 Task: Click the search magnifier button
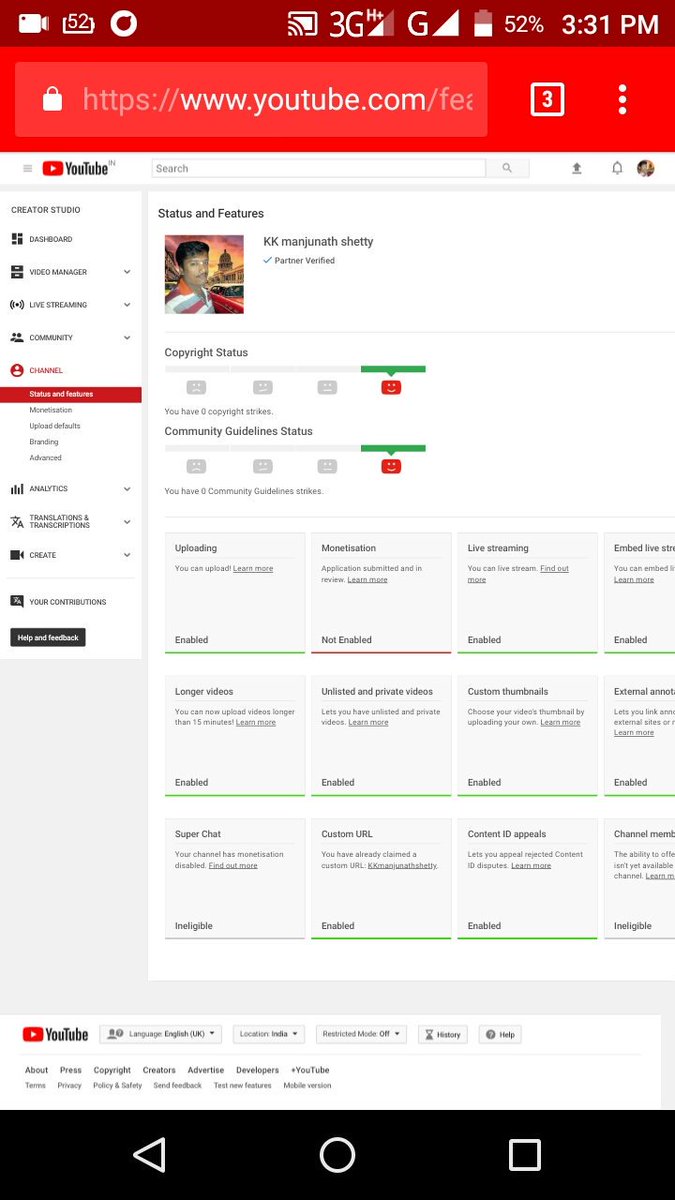pyautogui.click(x=507, y=168)
